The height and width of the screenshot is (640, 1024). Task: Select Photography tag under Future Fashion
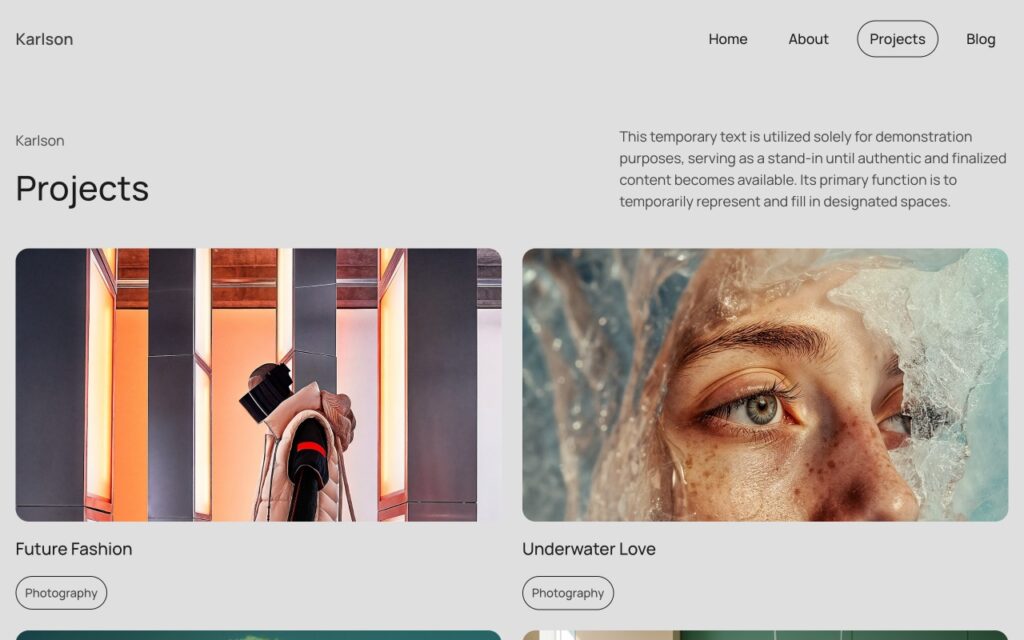point(61,593)
